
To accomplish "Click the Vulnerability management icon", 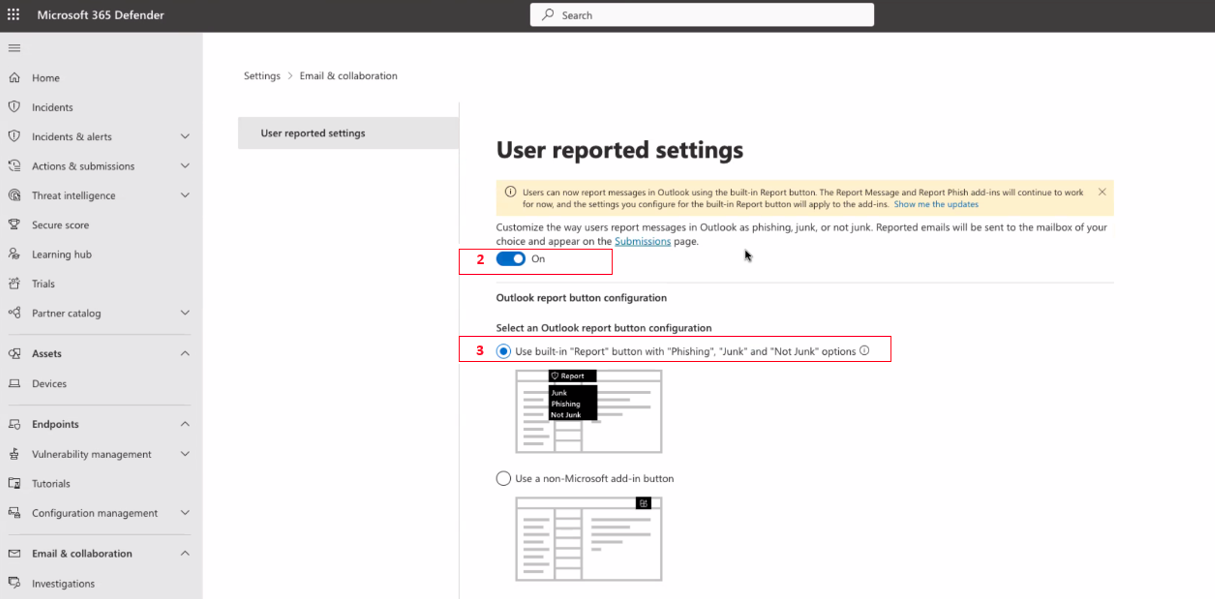I will [14, 454].
